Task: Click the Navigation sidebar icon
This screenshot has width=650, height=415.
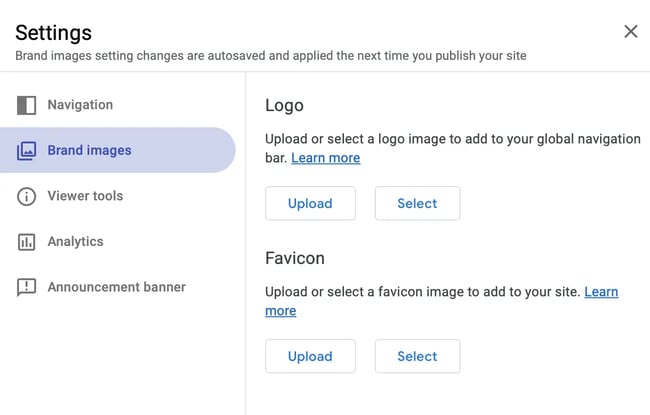Action: point(26,105)
